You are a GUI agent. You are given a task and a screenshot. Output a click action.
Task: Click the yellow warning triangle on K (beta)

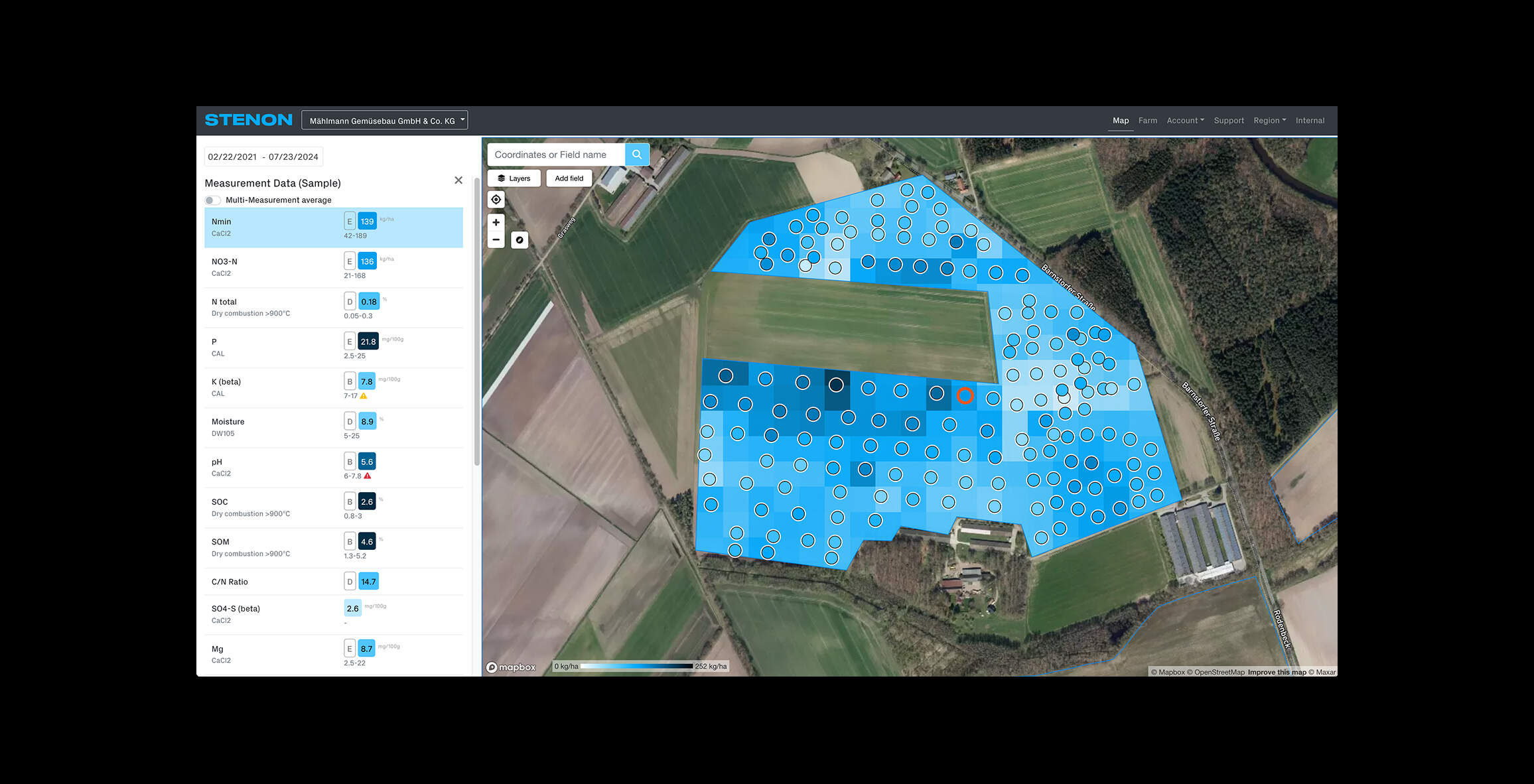(364, 395)
